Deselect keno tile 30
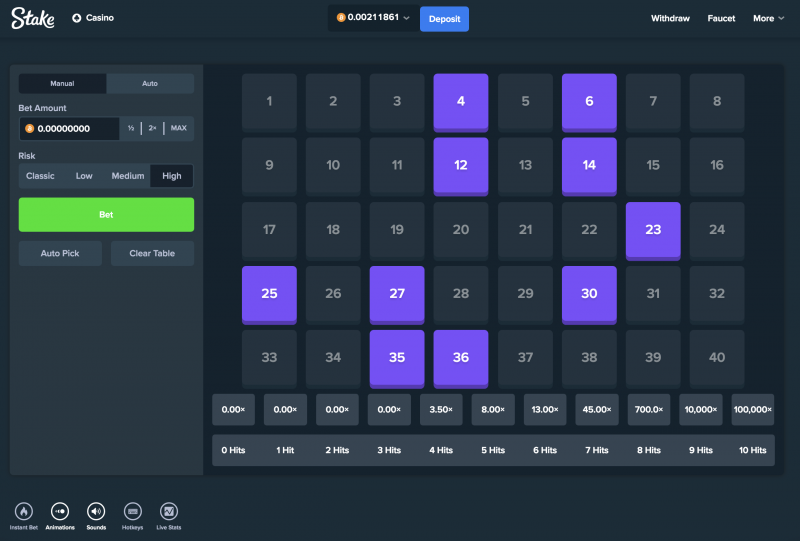The image size is (800, 541). point(589,294)
